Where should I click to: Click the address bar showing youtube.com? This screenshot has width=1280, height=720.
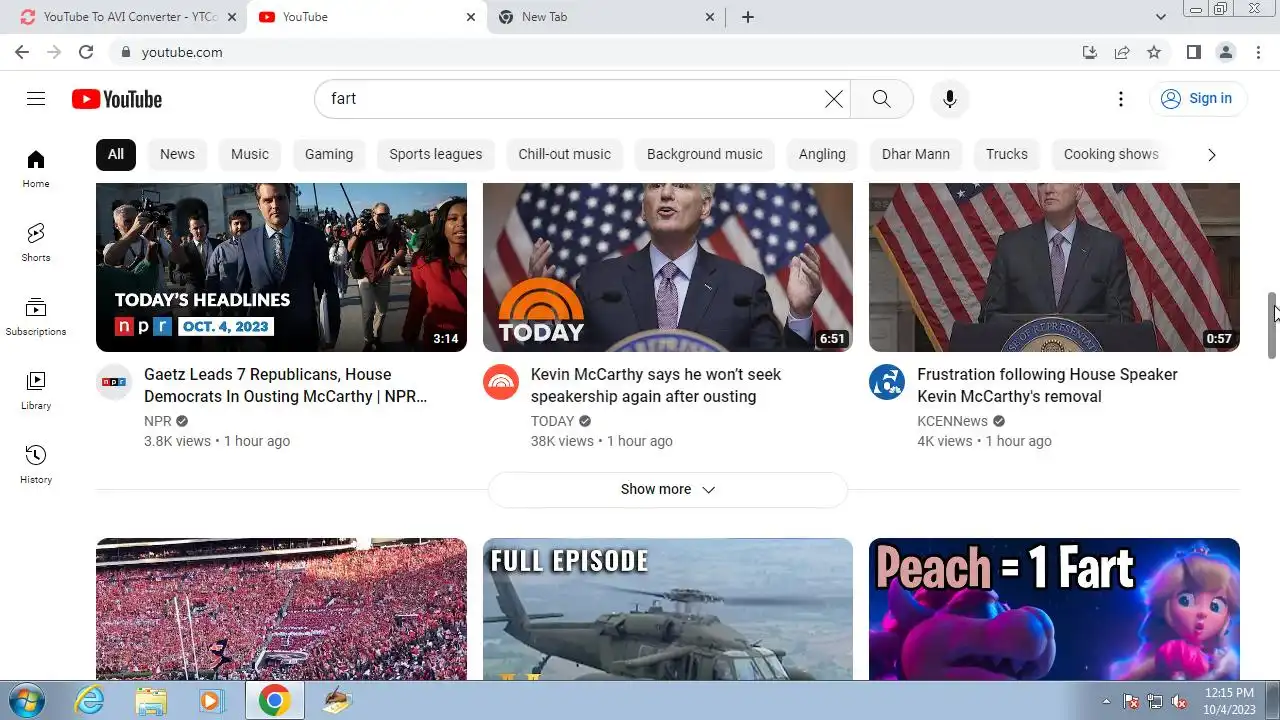pos(590,52)
